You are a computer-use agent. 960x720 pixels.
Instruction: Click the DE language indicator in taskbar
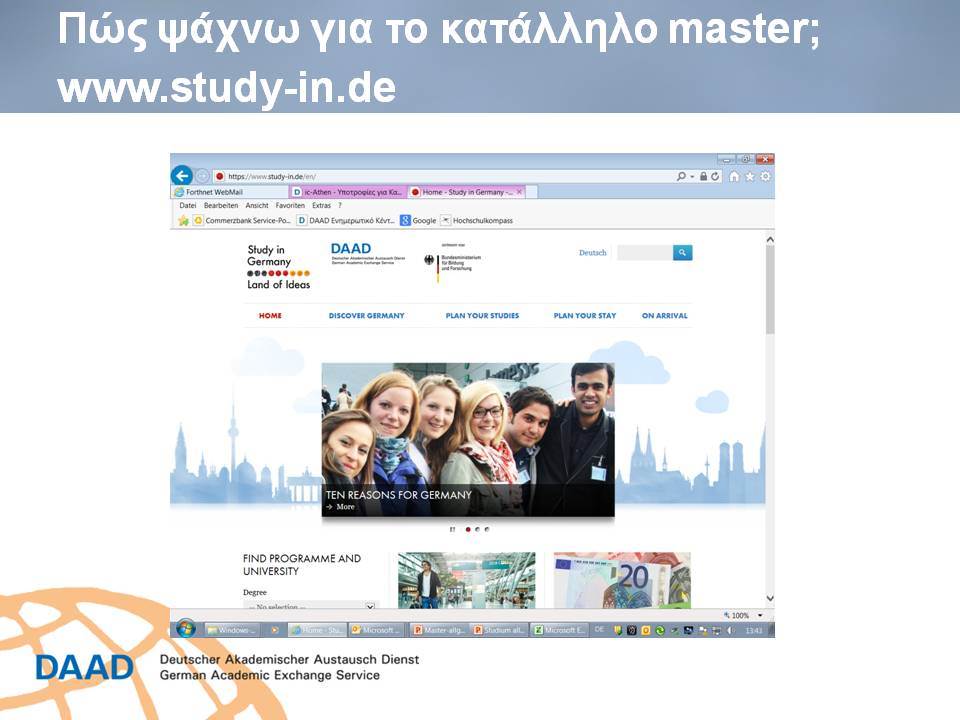point(599,629)
